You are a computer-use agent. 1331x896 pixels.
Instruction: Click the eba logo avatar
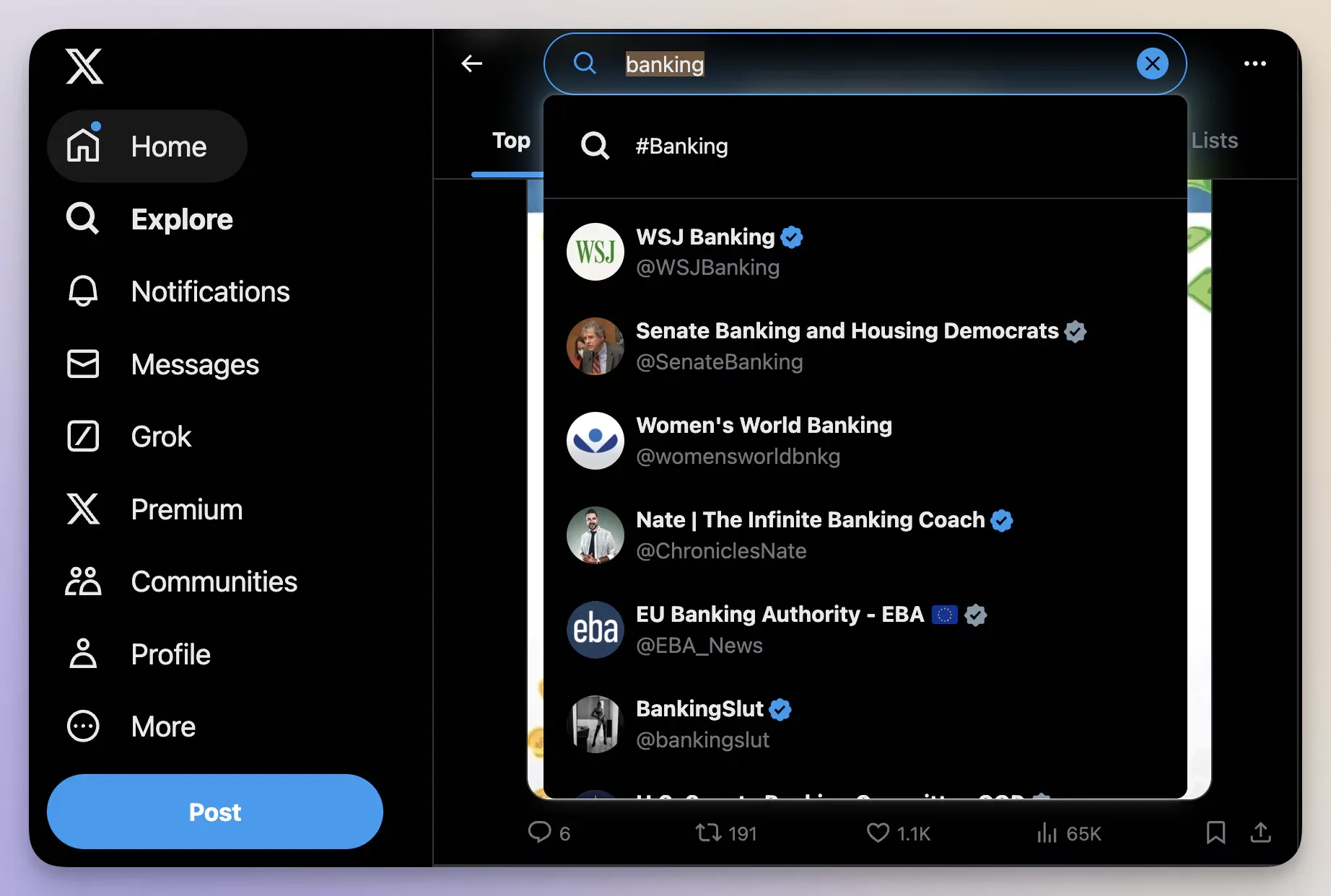pyautogui.click(x=595, y=630)
